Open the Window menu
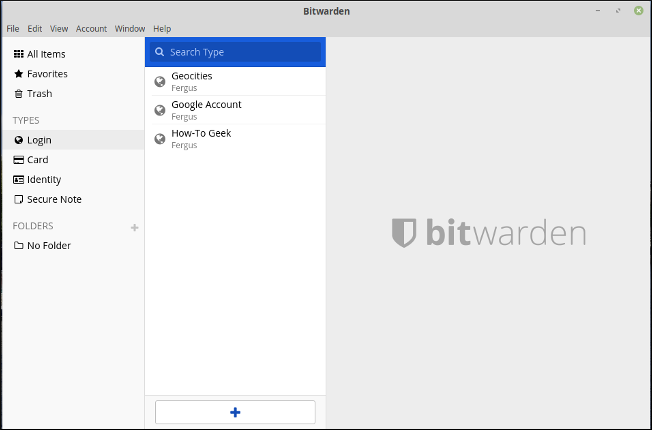The image size is (652, 430). [130, 29]
